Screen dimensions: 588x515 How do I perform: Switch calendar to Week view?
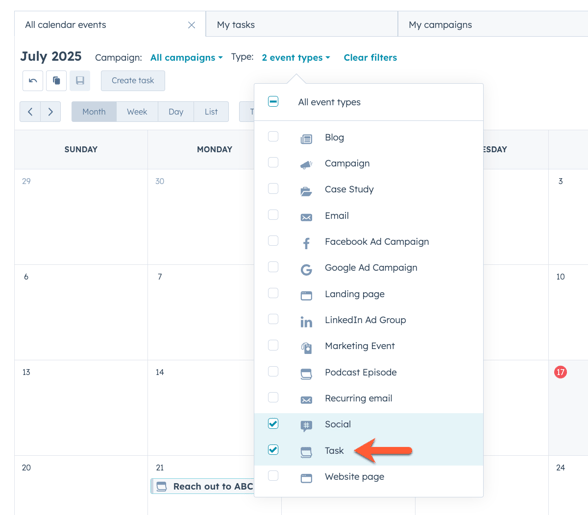[x=137, y=112]
